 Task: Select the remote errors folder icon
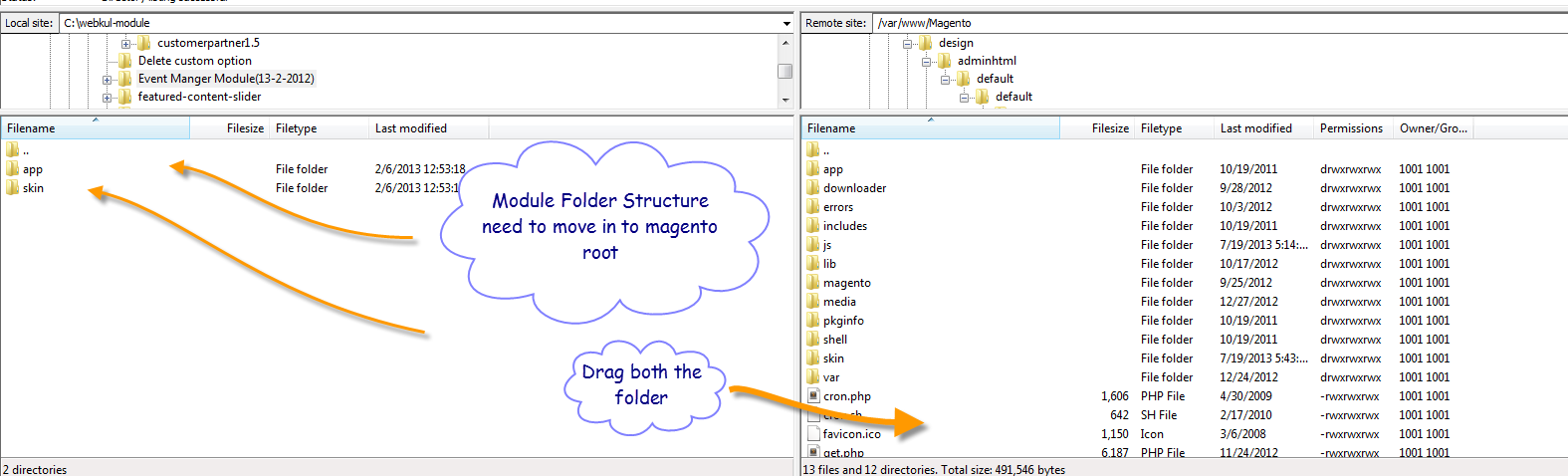click(812, 206)
